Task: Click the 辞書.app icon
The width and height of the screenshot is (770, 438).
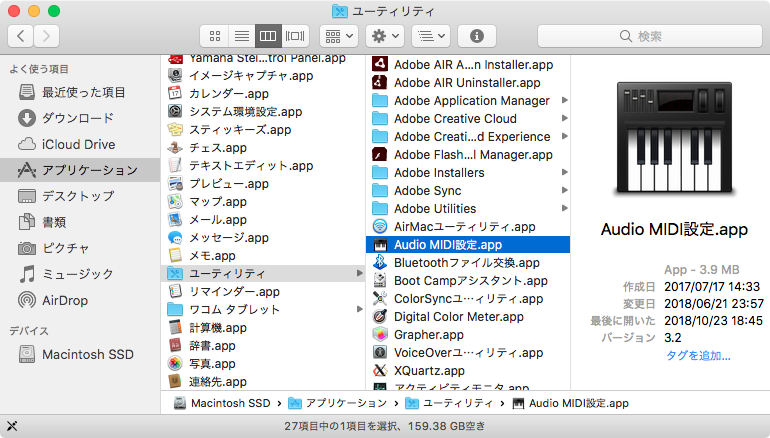Action: pyautogui.click(x=175, y=345)
